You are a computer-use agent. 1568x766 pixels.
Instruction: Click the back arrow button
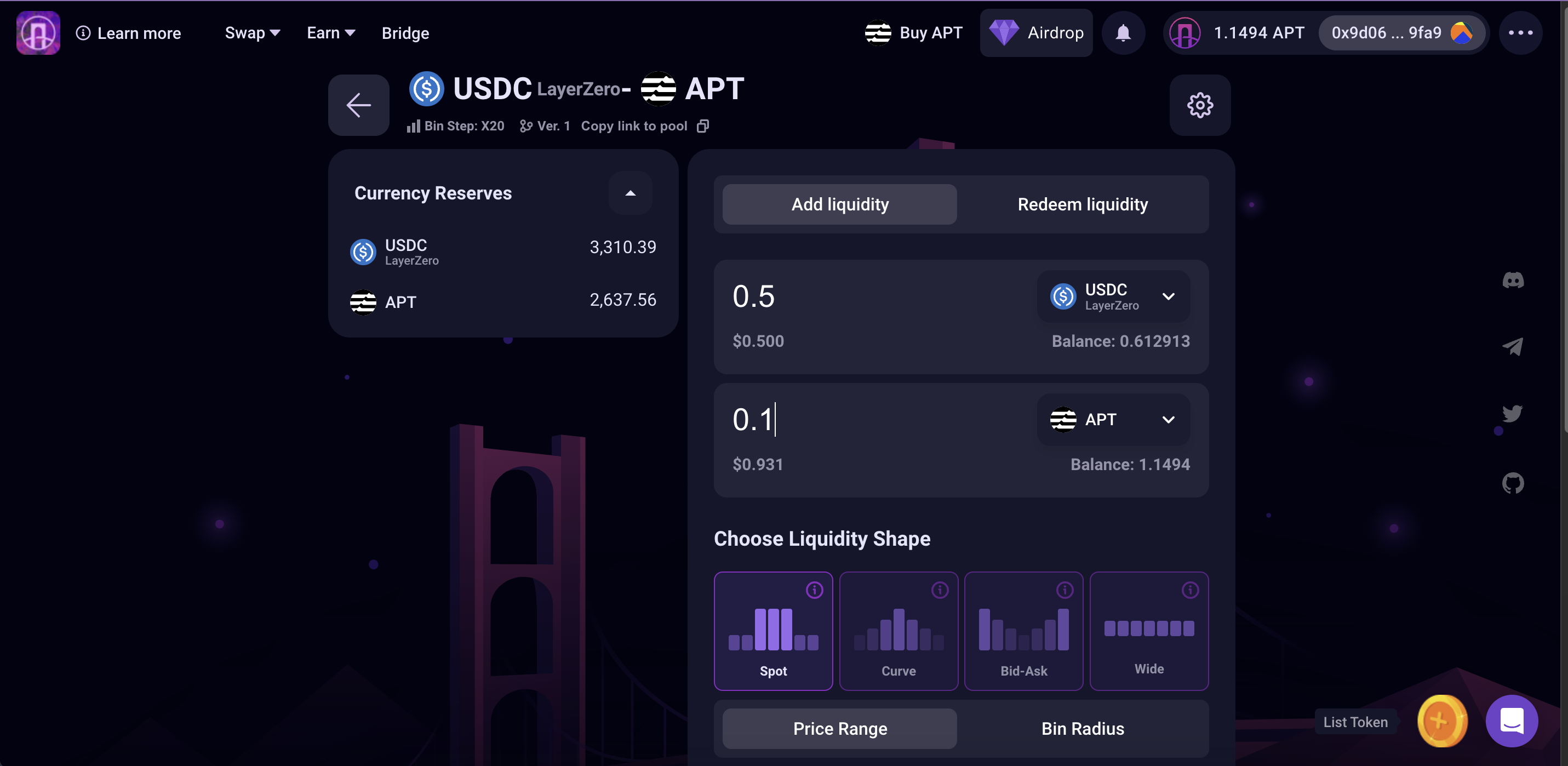[358, 105]
